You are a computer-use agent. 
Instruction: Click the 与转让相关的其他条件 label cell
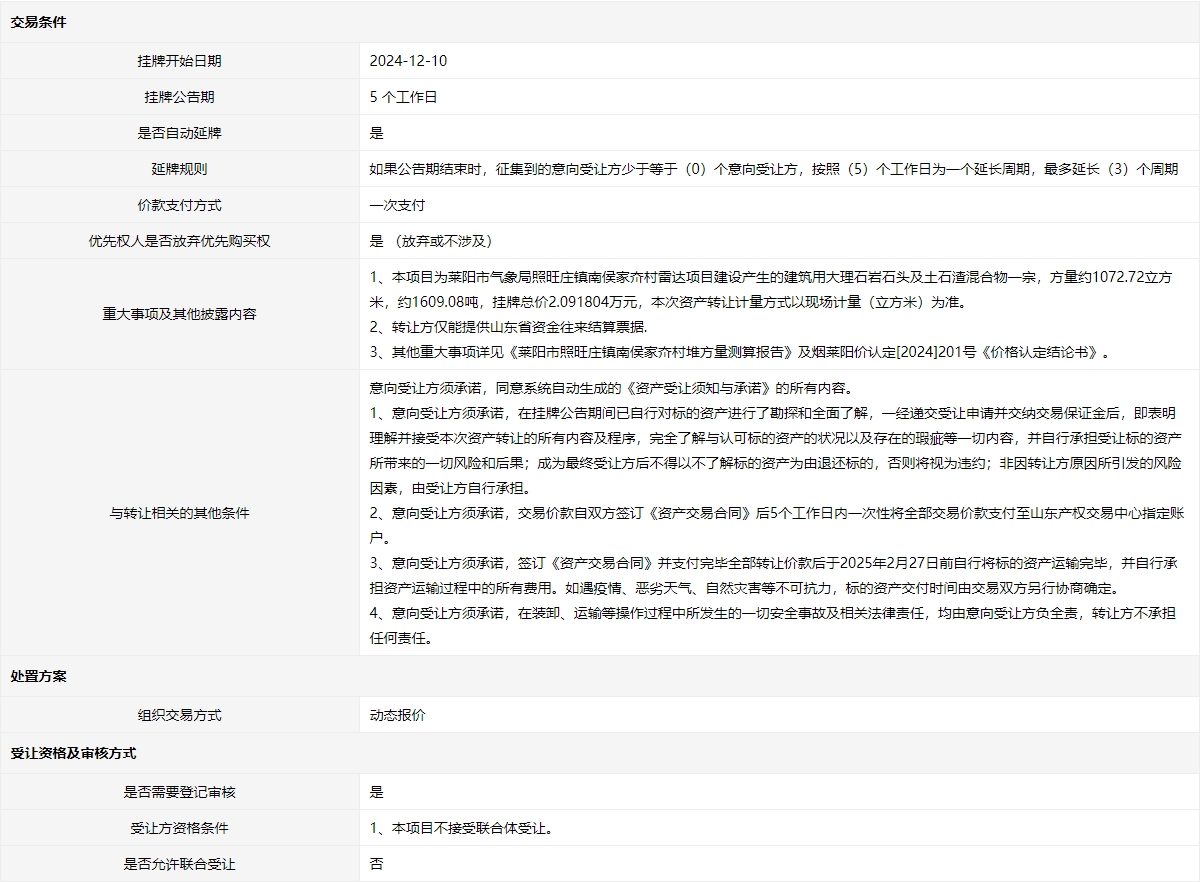coord(179,513)
